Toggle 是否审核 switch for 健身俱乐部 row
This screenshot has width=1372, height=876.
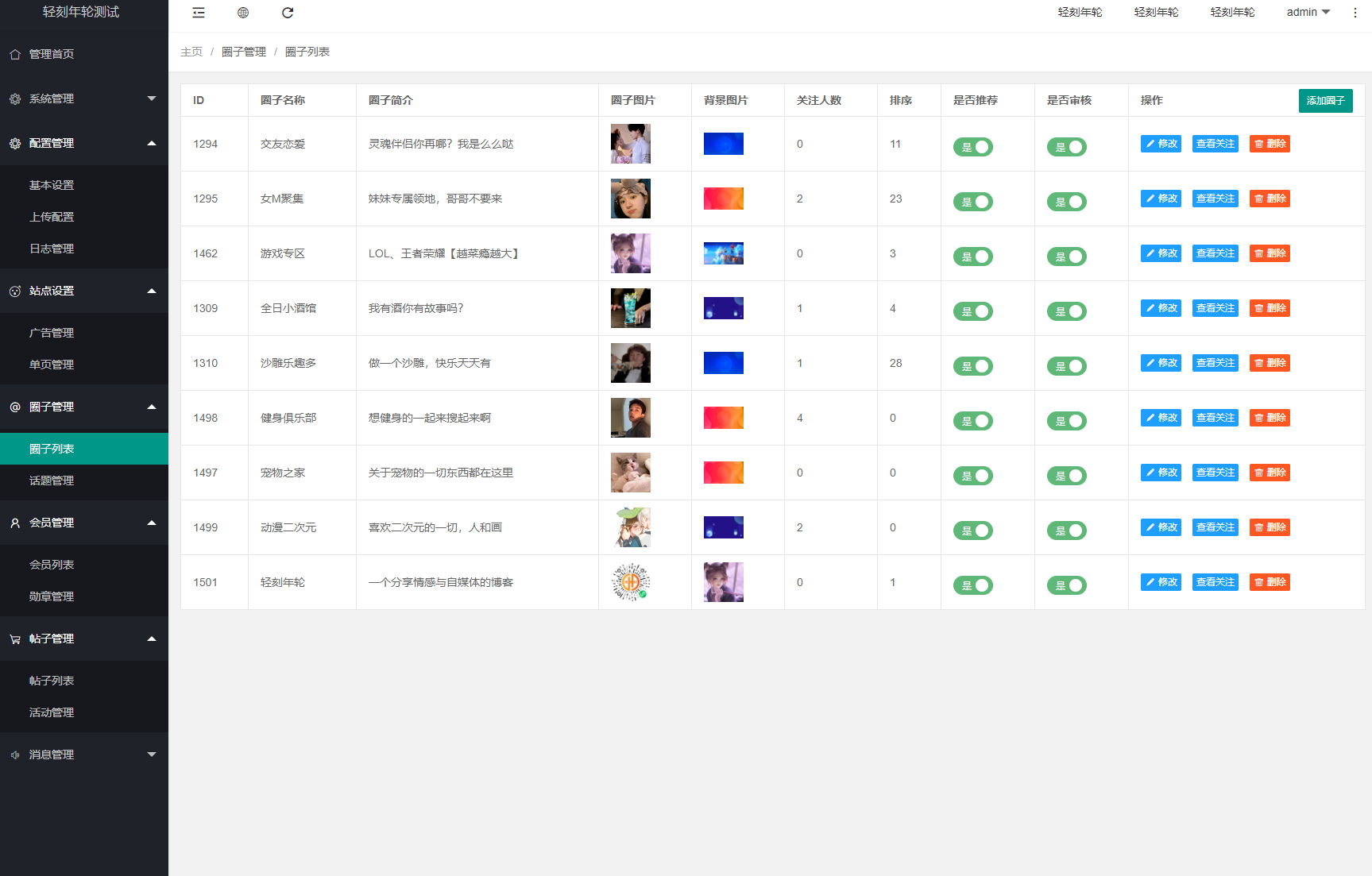tap(1066, 421)
